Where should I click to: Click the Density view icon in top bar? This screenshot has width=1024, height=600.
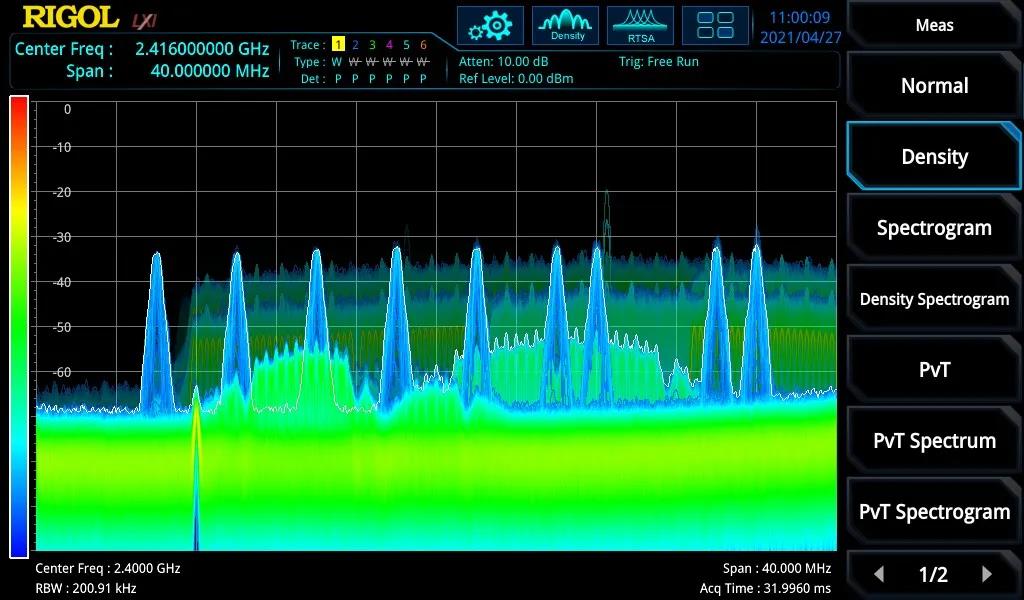[x=566, y=26]
